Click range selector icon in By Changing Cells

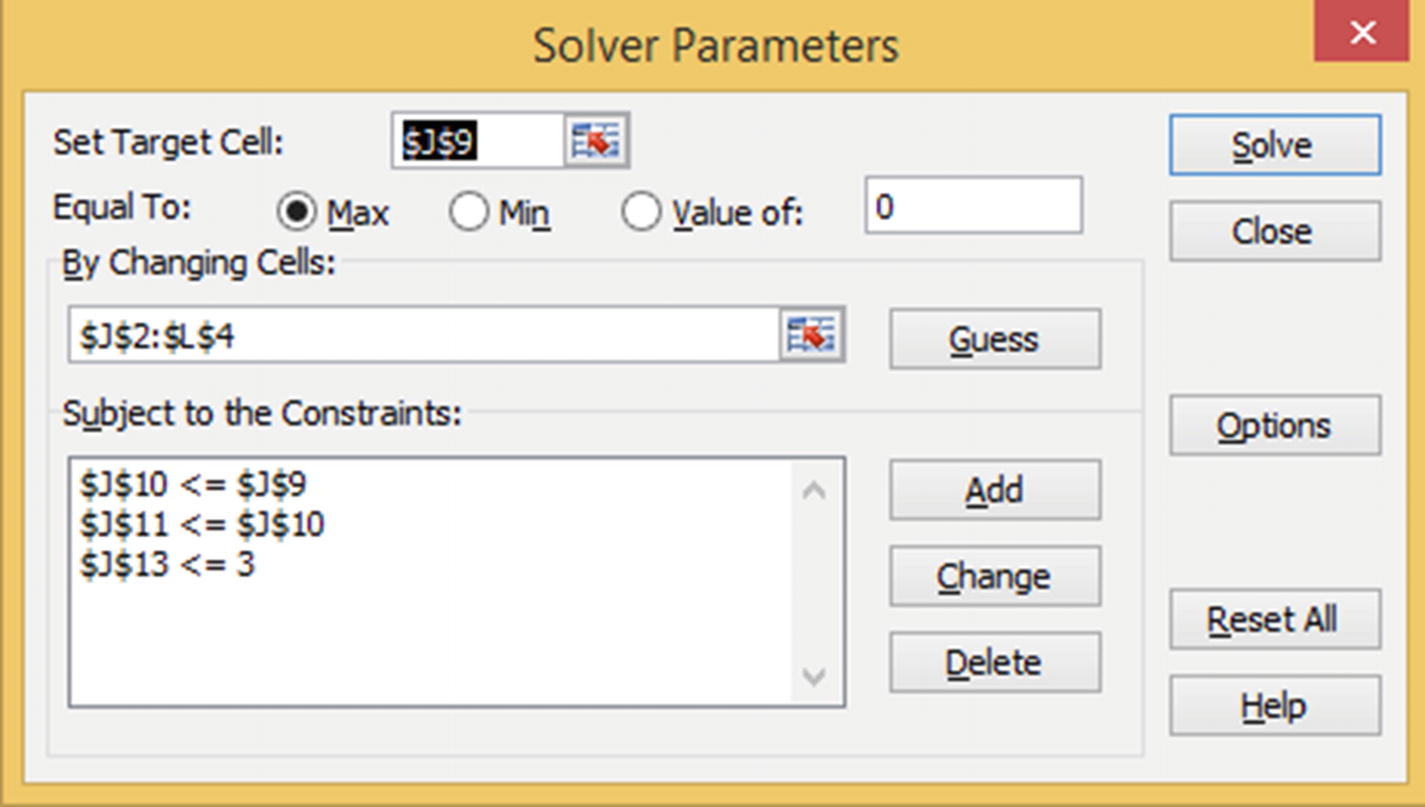pyautogui.click(x=811, y=336)
